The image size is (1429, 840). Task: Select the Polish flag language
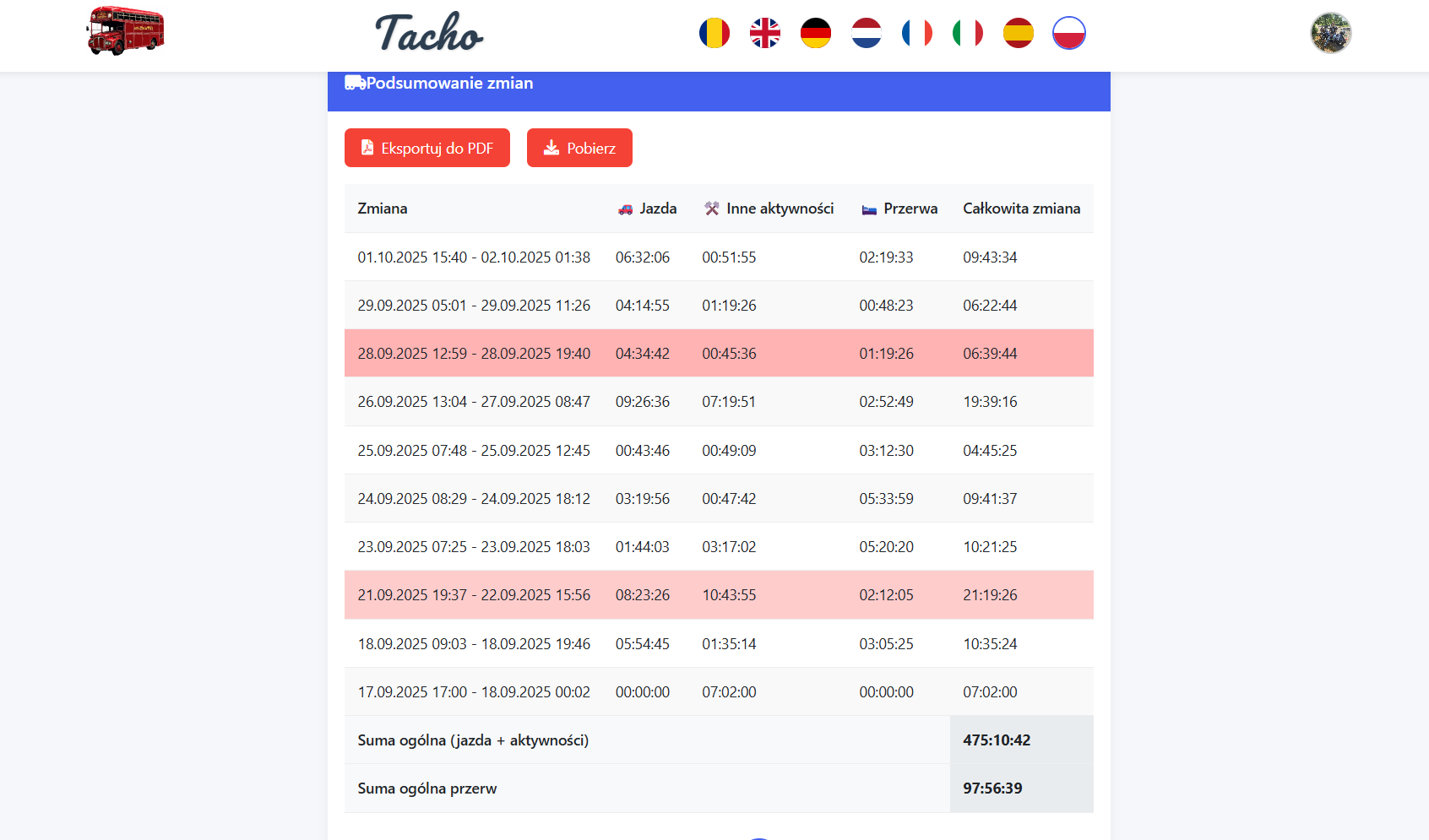click(x=1068, y=34)
